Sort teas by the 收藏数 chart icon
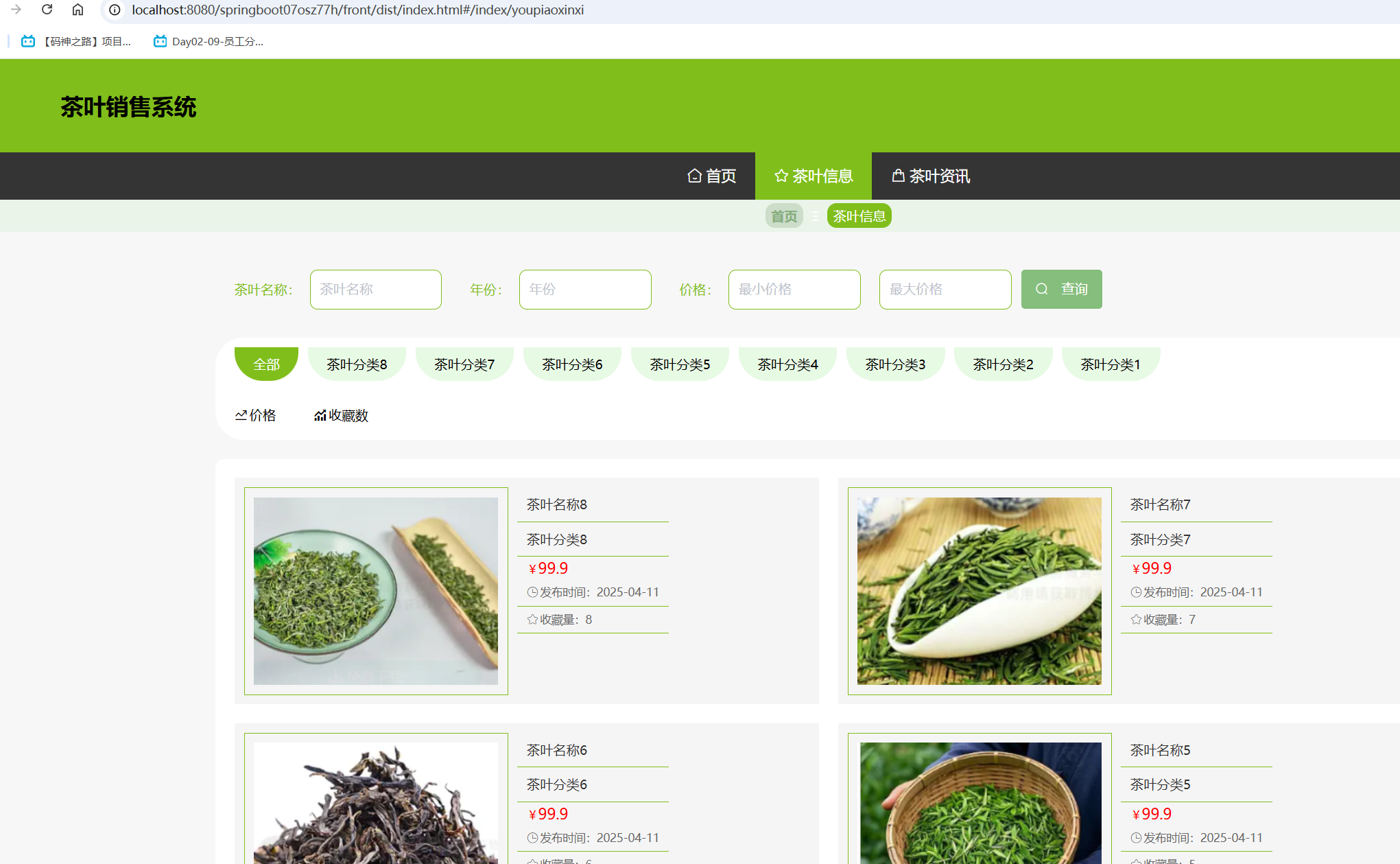Screen dimensions: 1400x864 [x=320, y=415]
